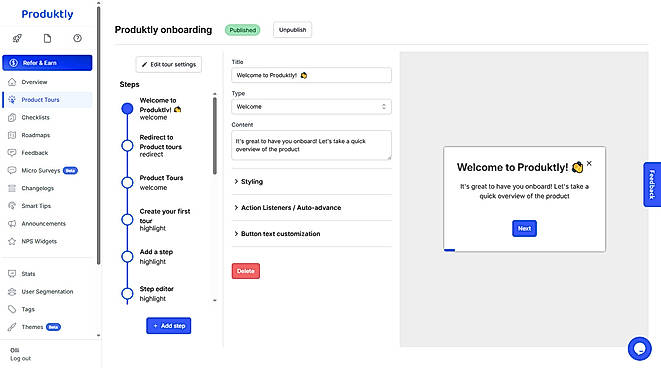The width and height of the screenshot is (661, 368).
Task: Click the Changelogs icon
Action: (12, 188)
